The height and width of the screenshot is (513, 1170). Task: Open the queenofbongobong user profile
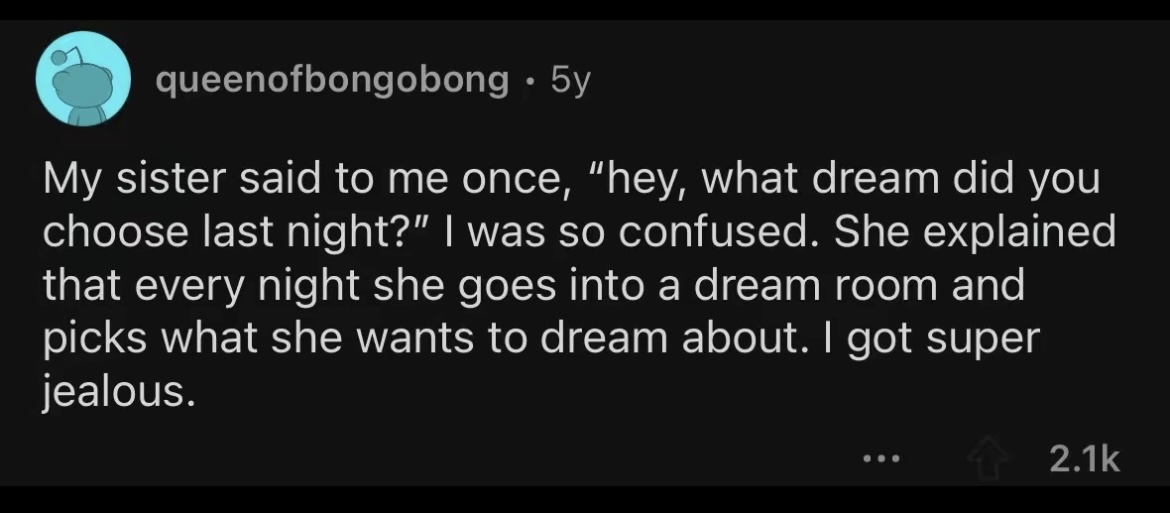331,80
